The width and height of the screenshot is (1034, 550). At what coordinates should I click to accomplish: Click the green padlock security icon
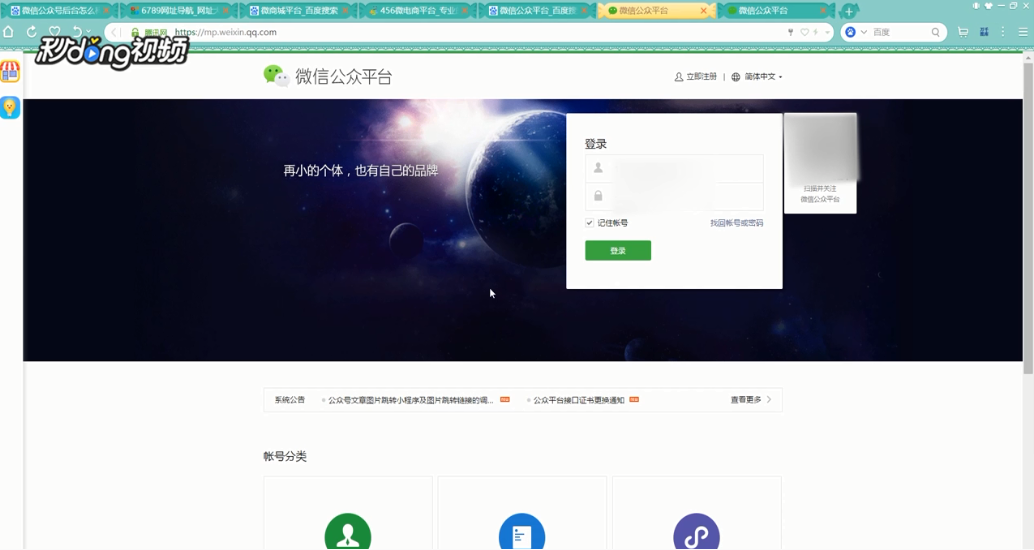pyautogui.click(x=135, y=32)
